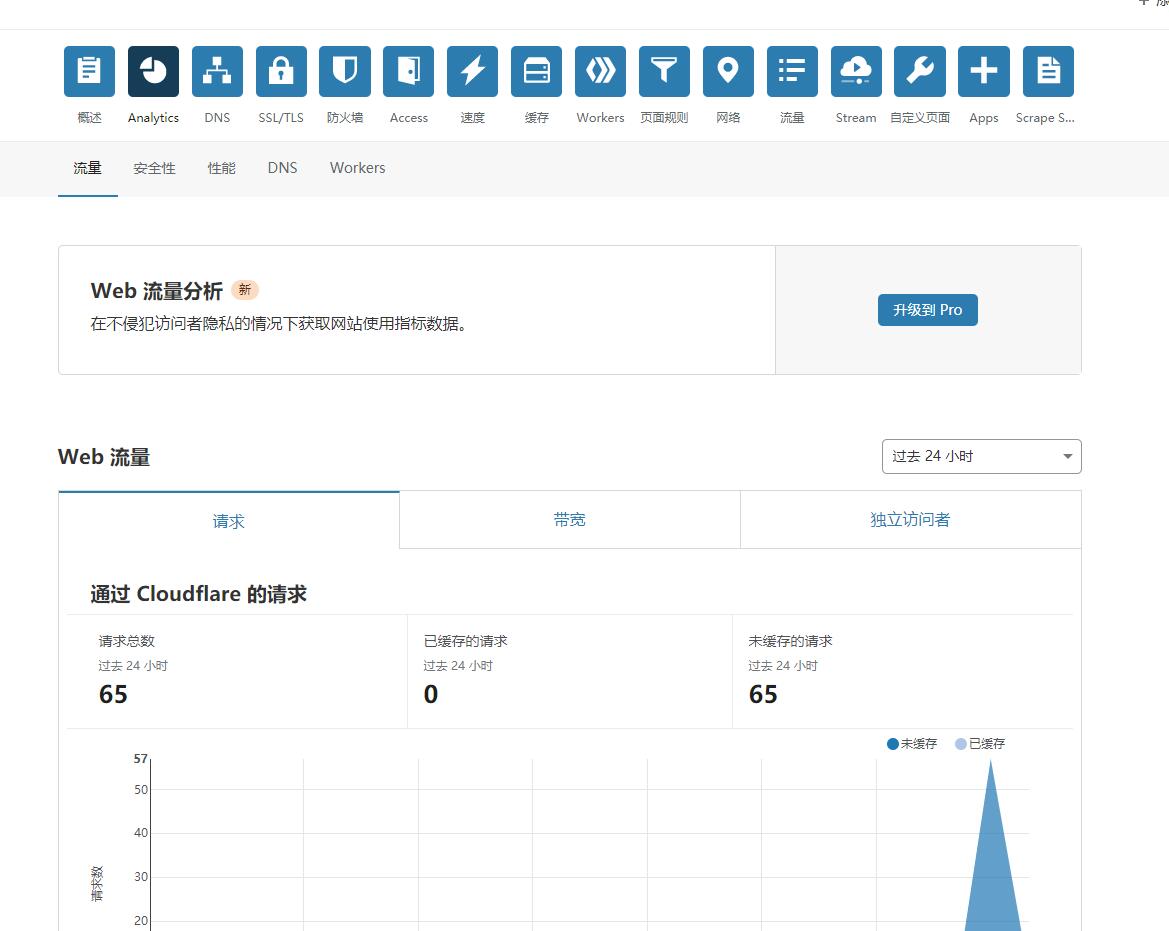Open the 过去 24 小时 time range dropdown
The width and height of the screenshot is (1169, 931).
tap(982, 456)
